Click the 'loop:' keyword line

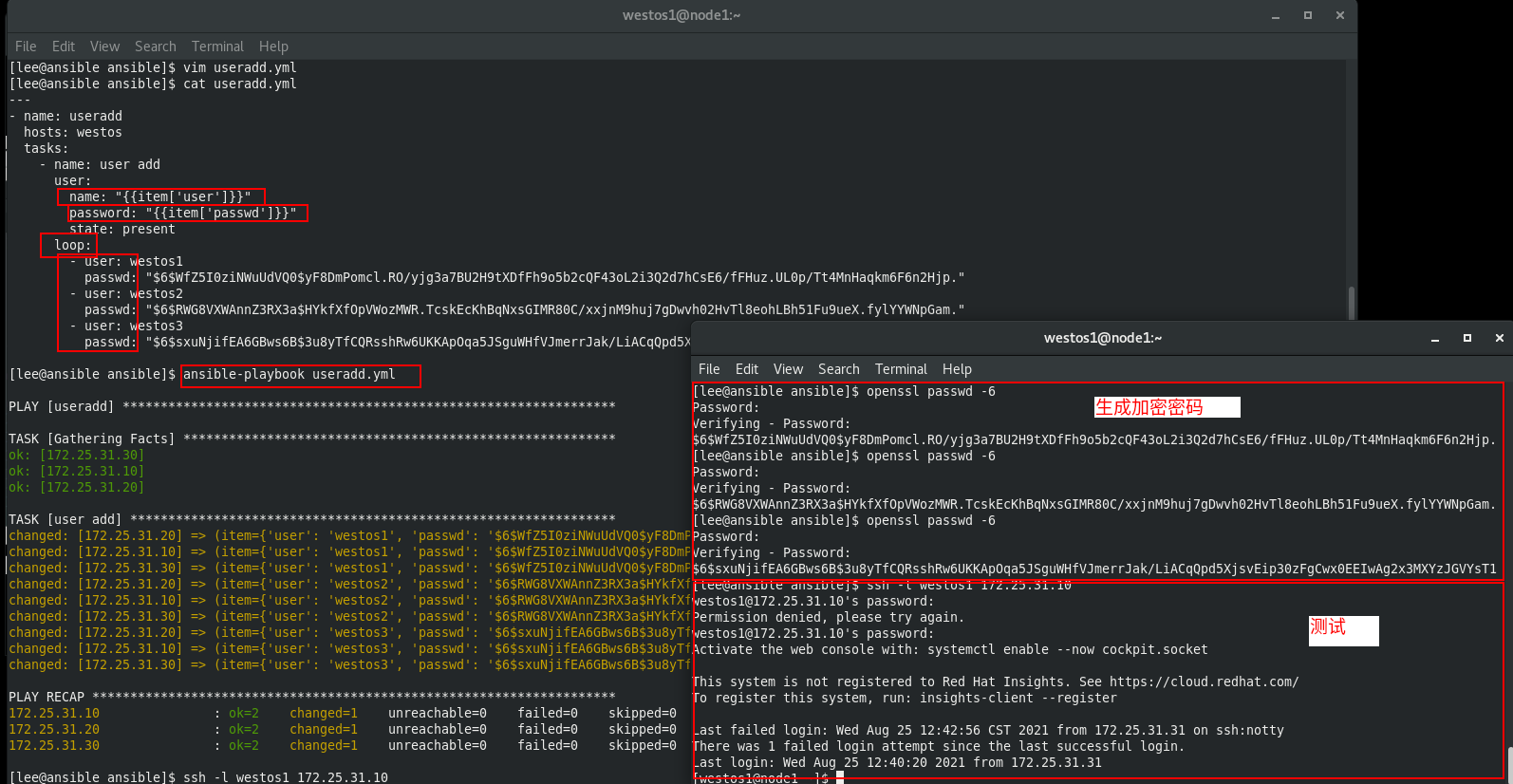(73, 246)
